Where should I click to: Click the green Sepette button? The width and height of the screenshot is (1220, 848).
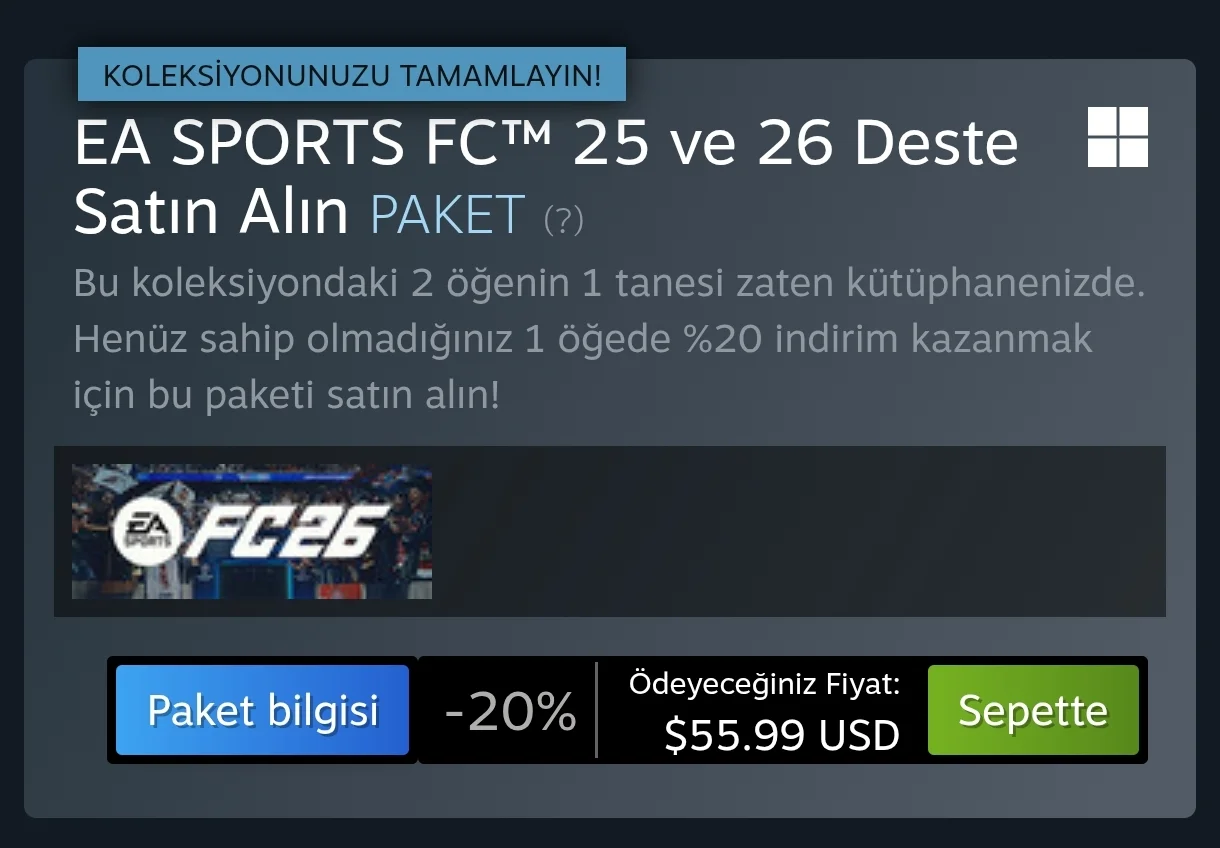(1033, 710)
